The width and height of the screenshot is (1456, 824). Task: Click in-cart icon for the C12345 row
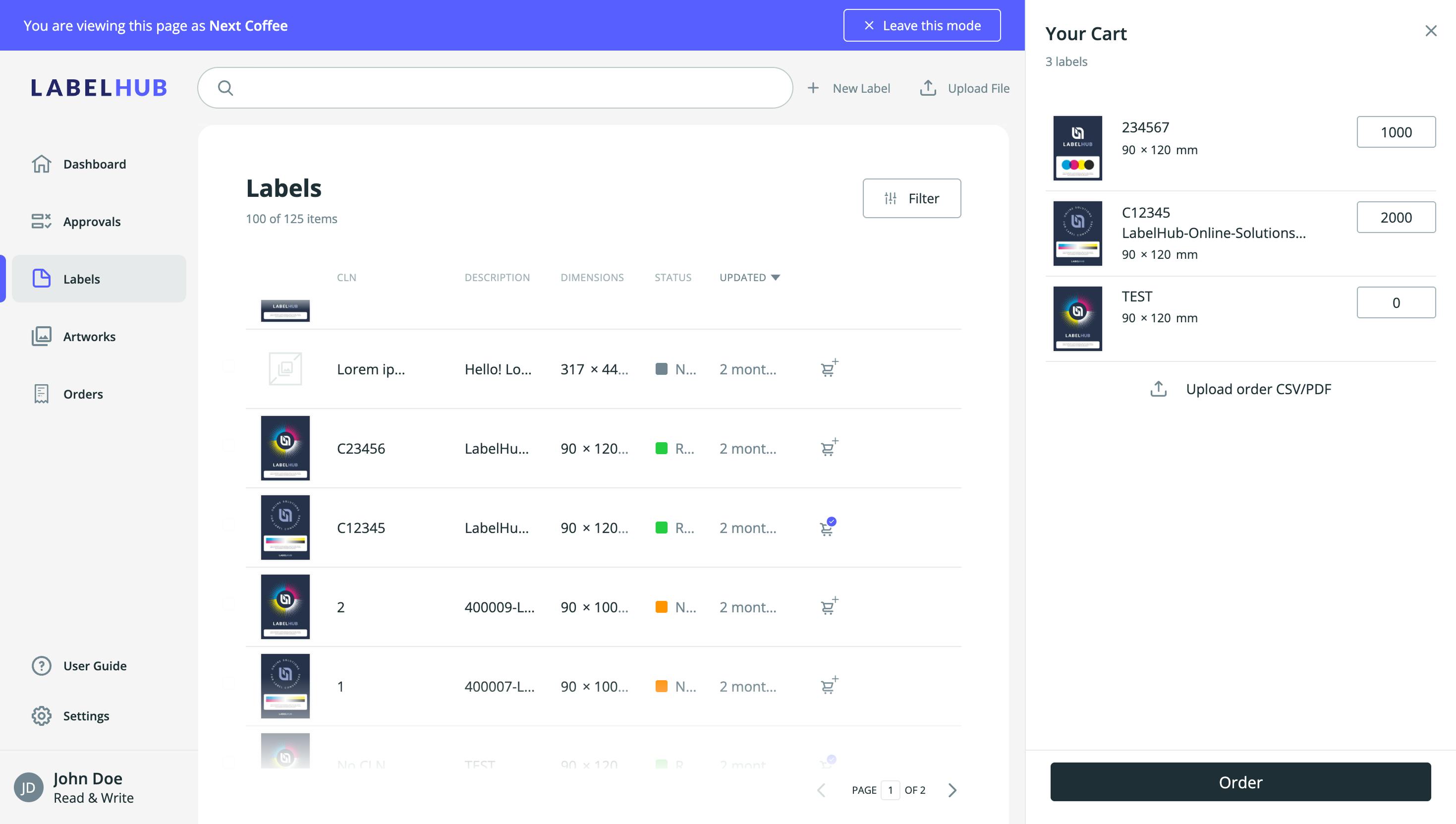(828, 528)
